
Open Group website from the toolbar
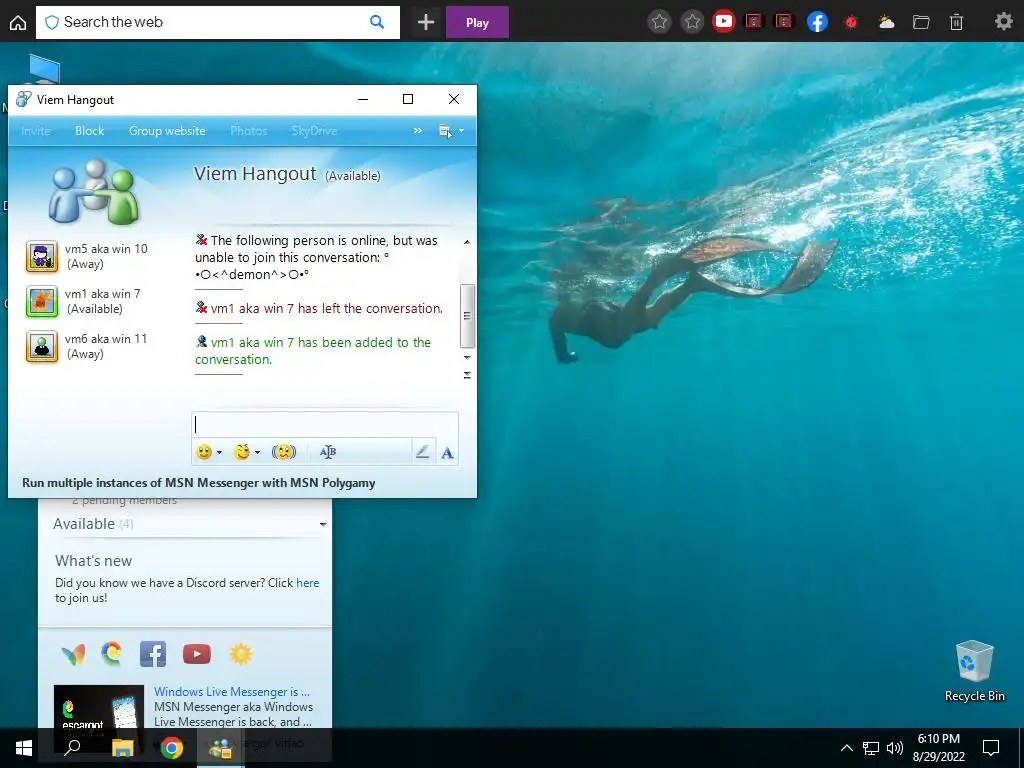pyautogui.click(x=167, y=131)
